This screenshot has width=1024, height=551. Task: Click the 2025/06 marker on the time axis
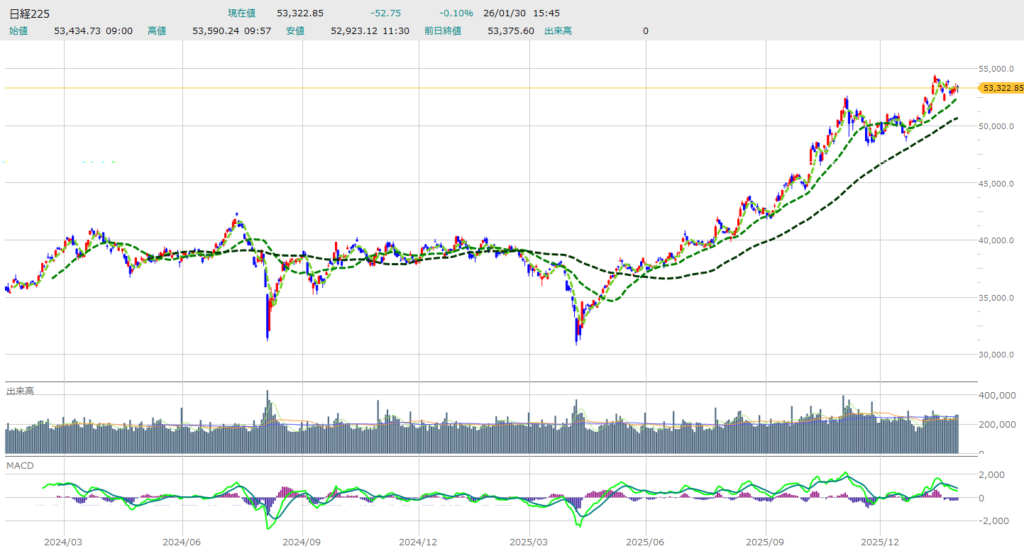pyautogui.click(x=646, y=540)
